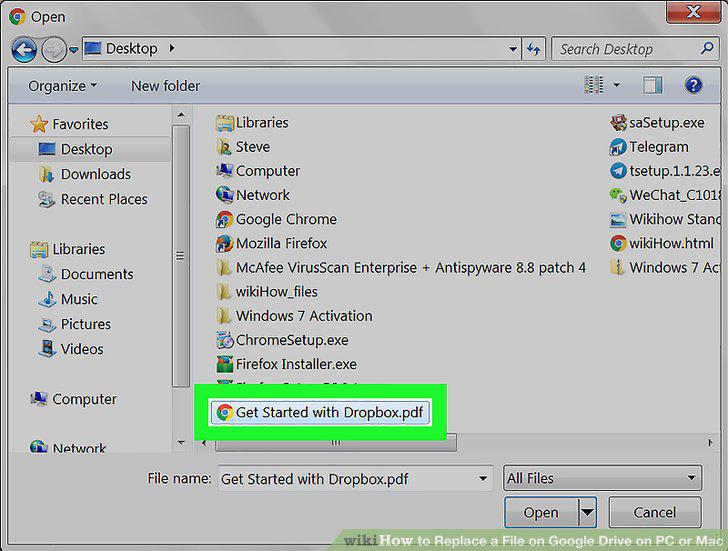This screenshot has width=728, height=551.
Task: Click the Forward navigation arrow
Action: (x=54, y=50)
